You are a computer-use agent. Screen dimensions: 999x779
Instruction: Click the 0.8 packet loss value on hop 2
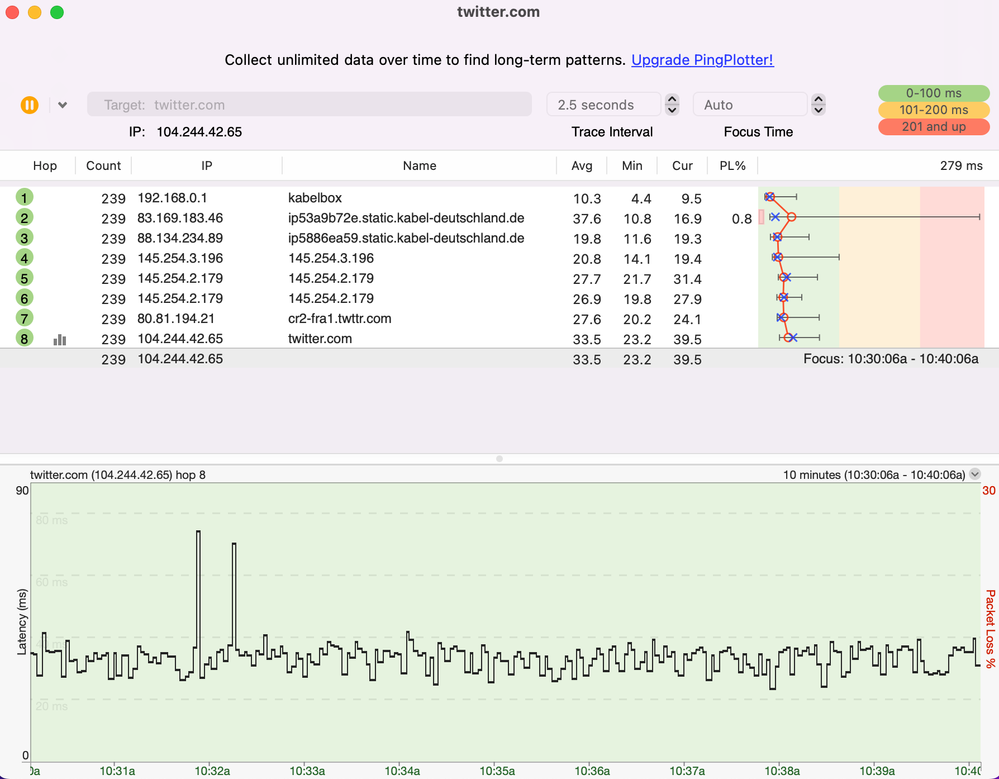coord(742,219)
